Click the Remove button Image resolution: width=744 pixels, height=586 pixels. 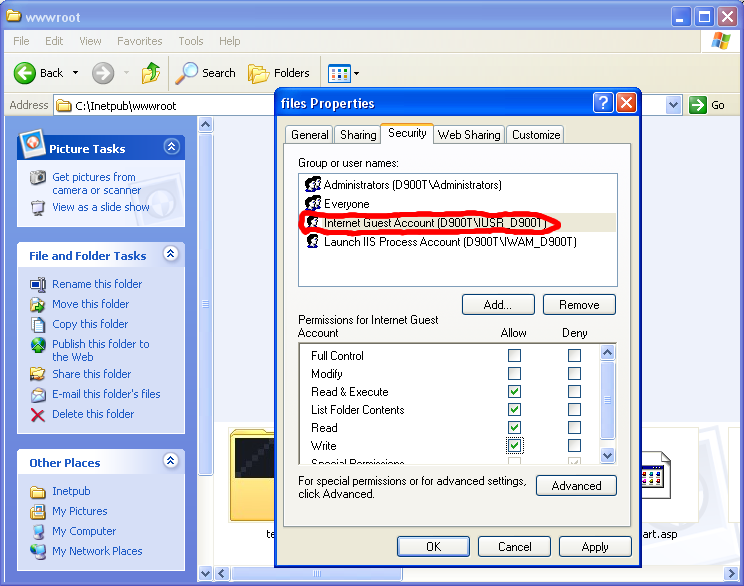(579, 305)
